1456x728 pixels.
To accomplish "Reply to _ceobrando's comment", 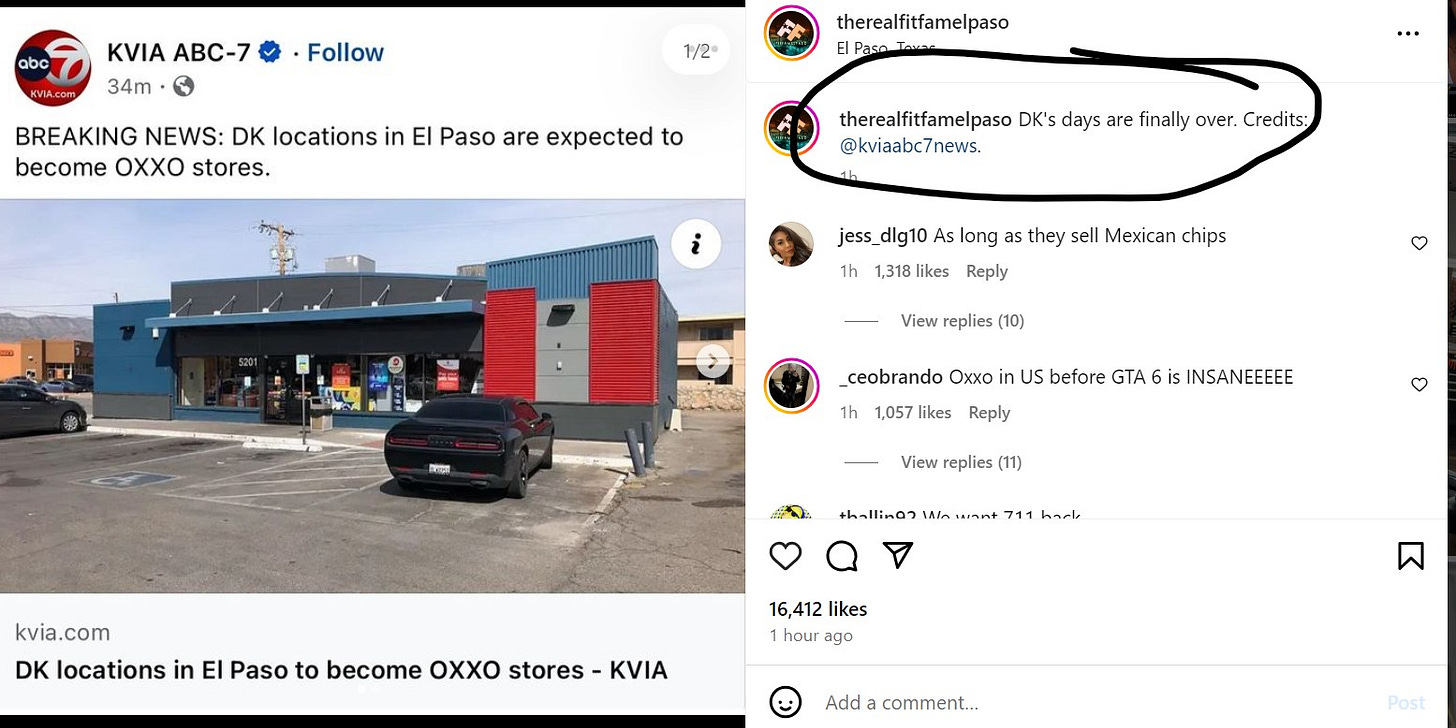I will click(x=989, y=412).
